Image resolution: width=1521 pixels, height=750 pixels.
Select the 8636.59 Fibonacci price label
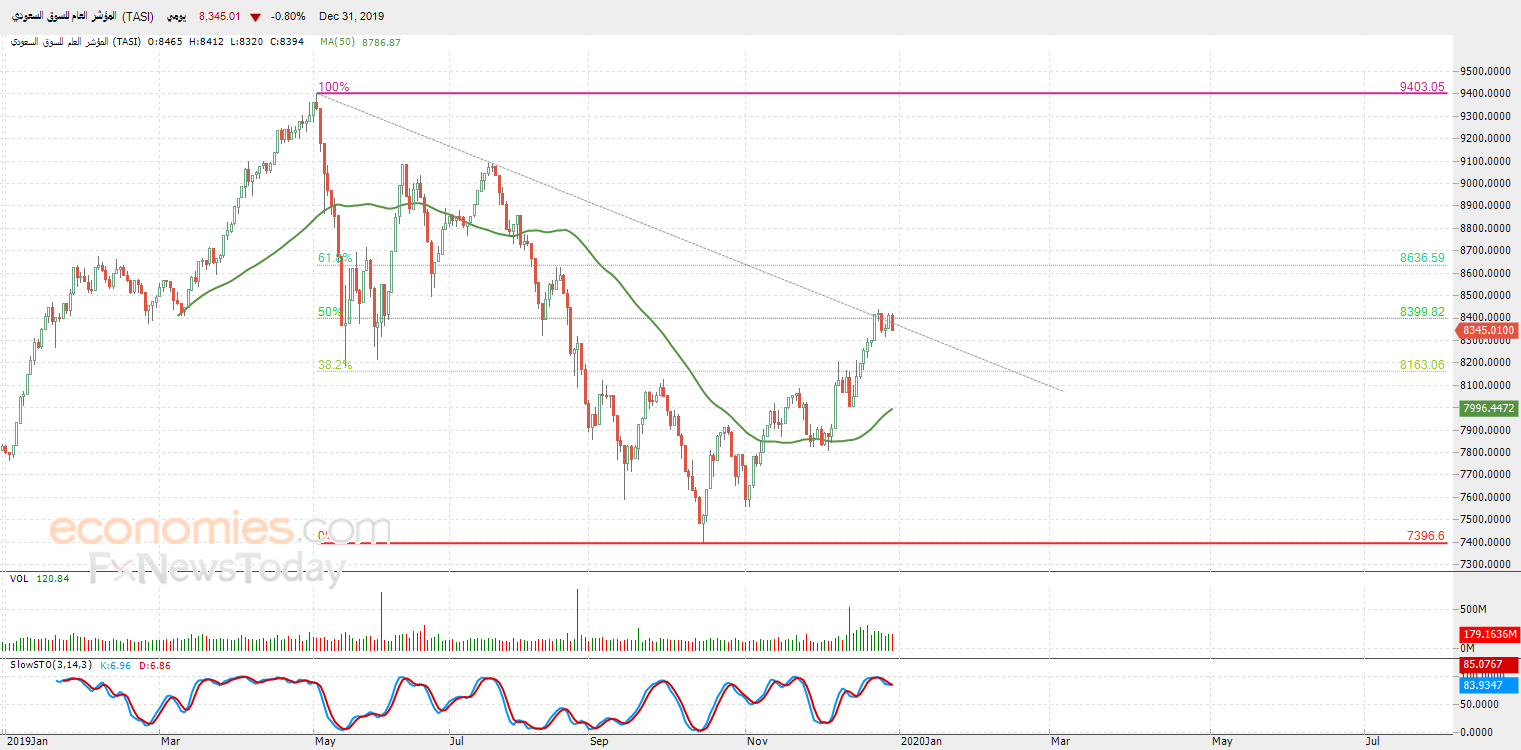1422,258
